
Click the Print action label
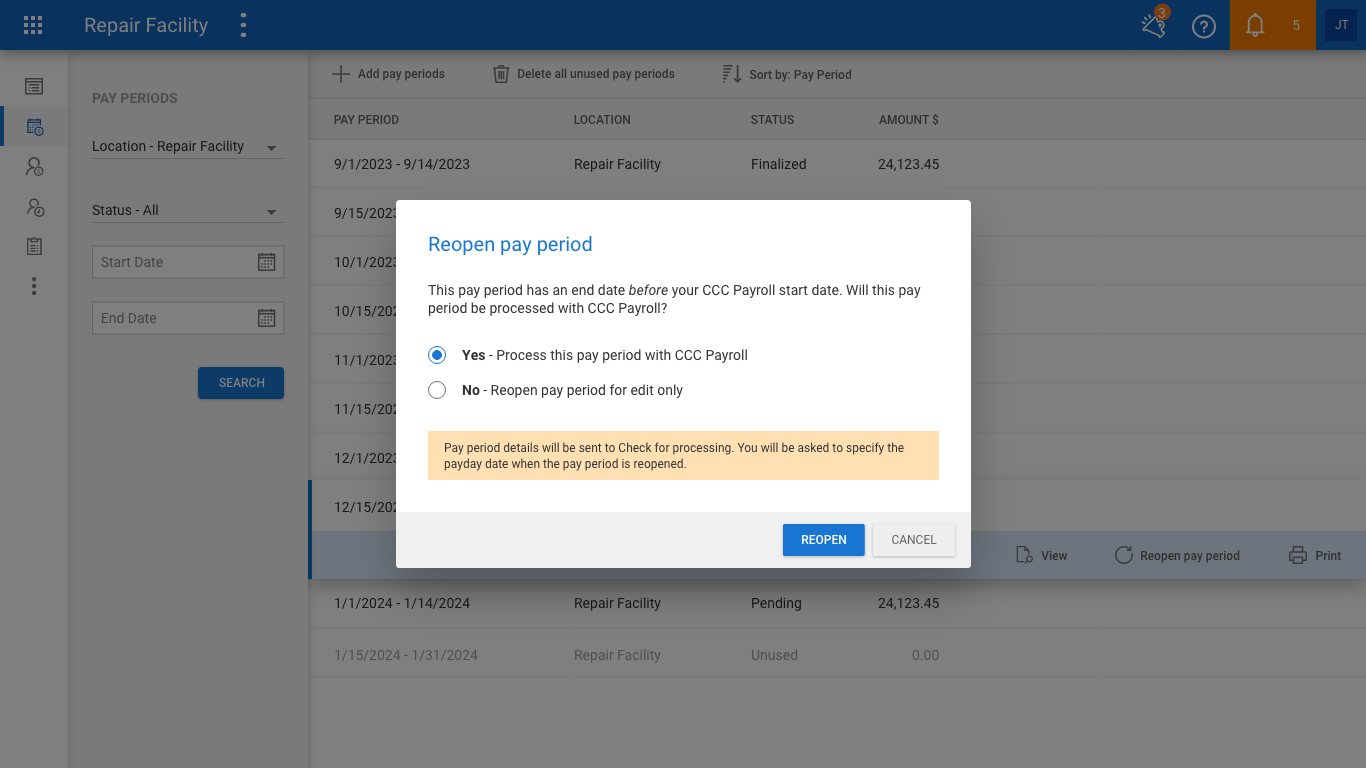(x=1328, y=556)
